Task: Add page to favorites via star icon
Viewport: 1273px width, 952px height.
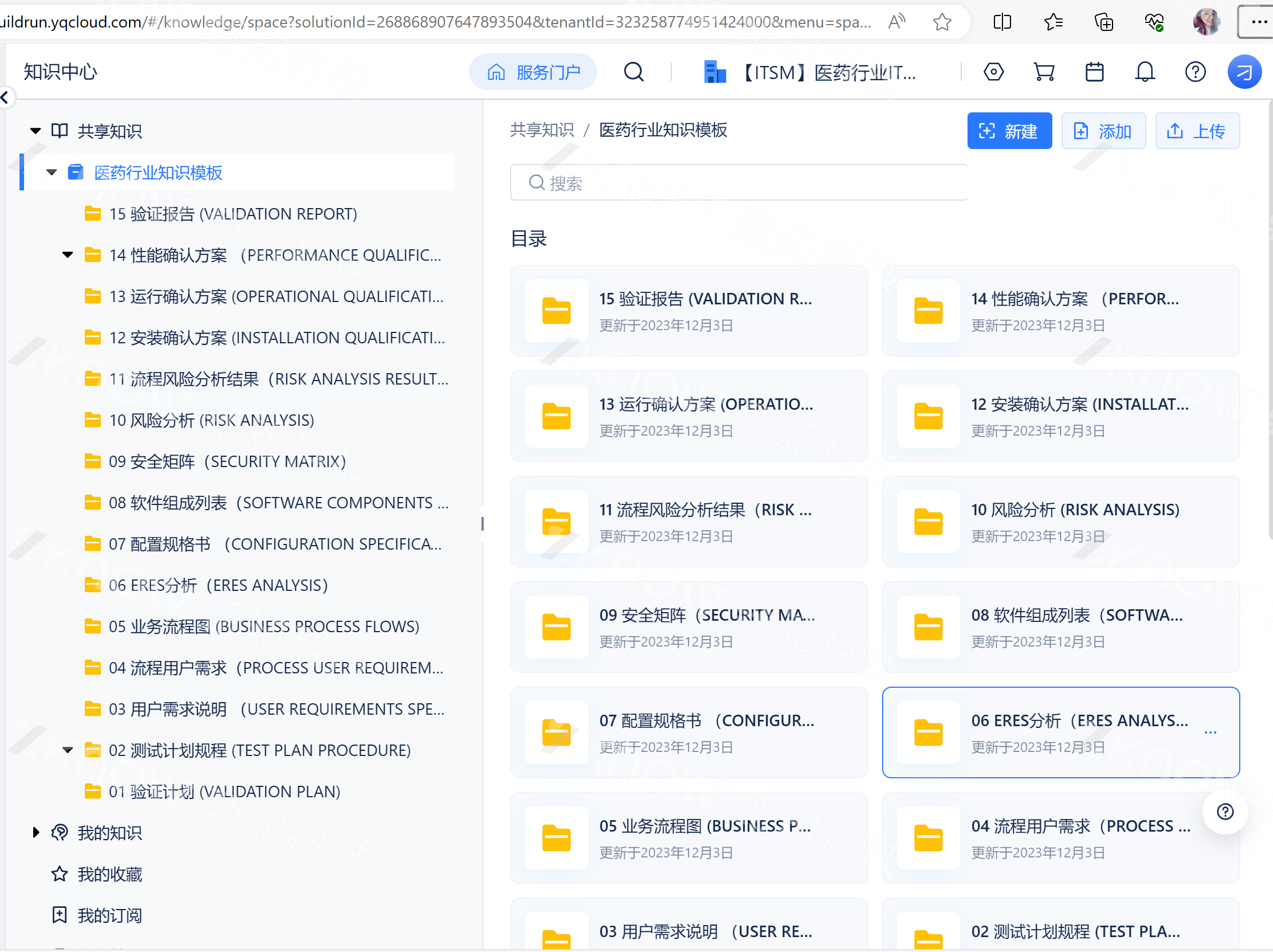Action: pyautogui.click(x=942, y=22)
